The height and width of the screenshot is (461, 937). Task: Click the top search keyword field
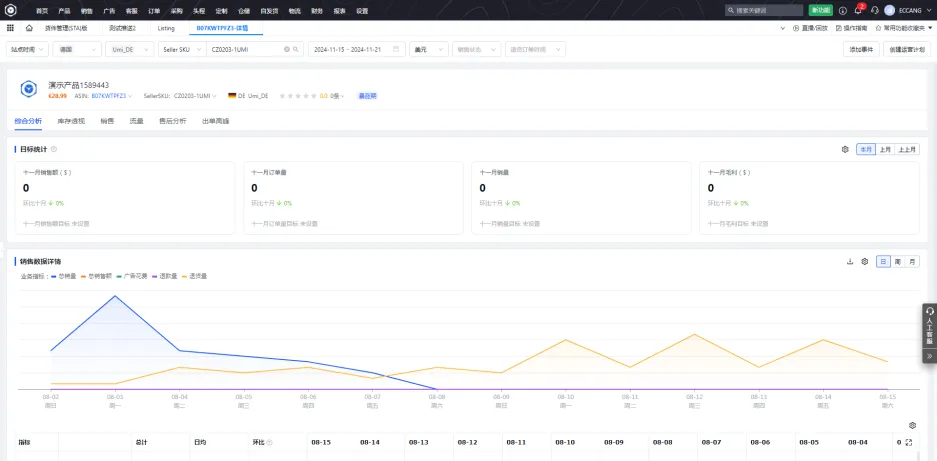point(764,10)
